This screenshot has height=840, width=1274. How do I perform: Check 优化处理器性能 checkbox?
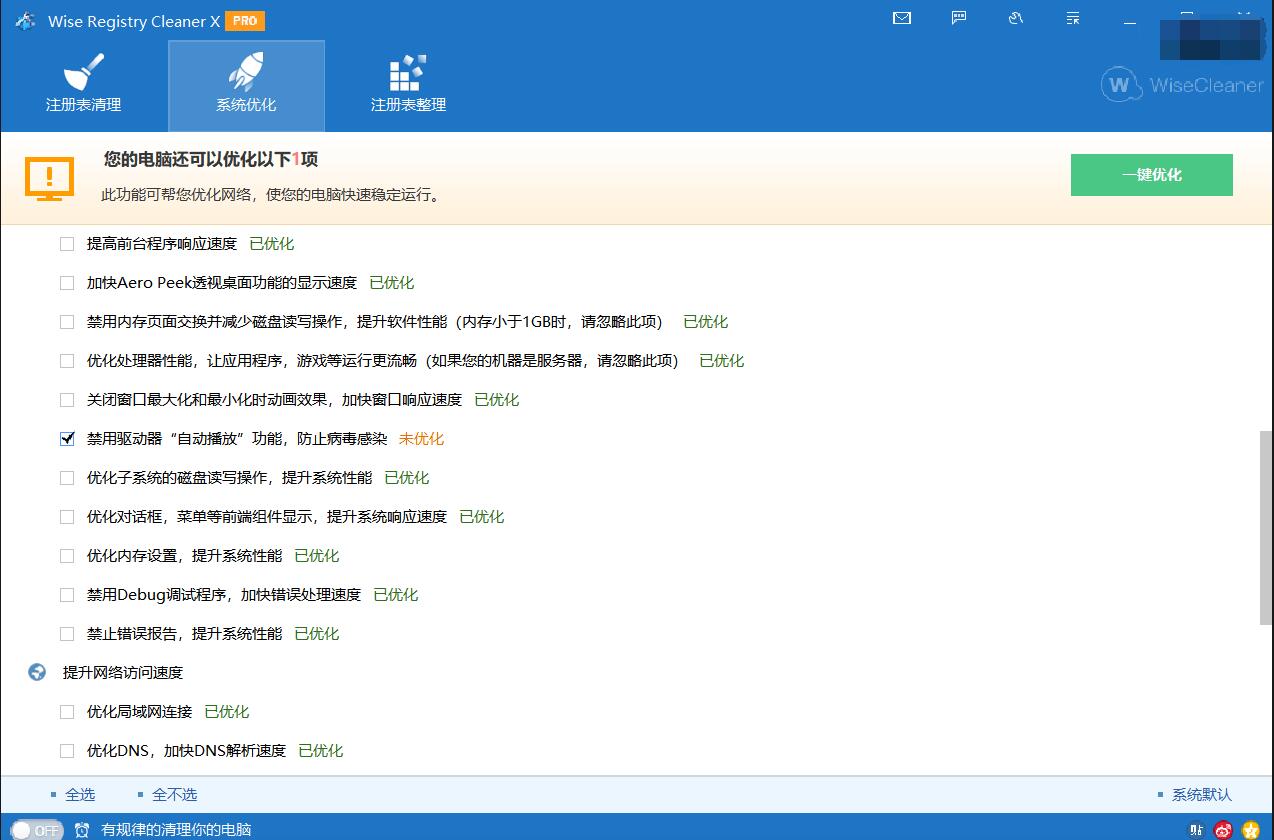click(67, 360)
